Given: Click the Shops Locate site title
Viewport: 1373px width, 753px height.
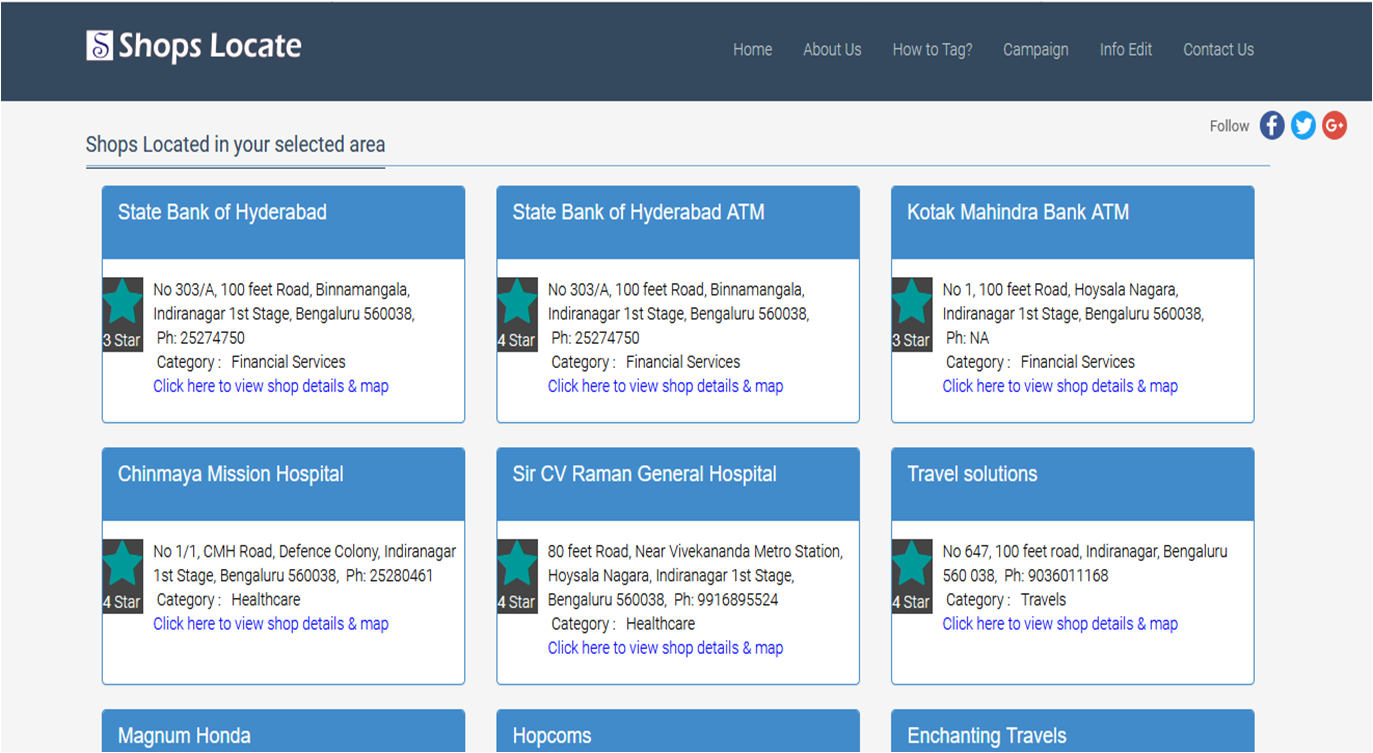Looking at the screenshot, I should (x=210, y=46).
